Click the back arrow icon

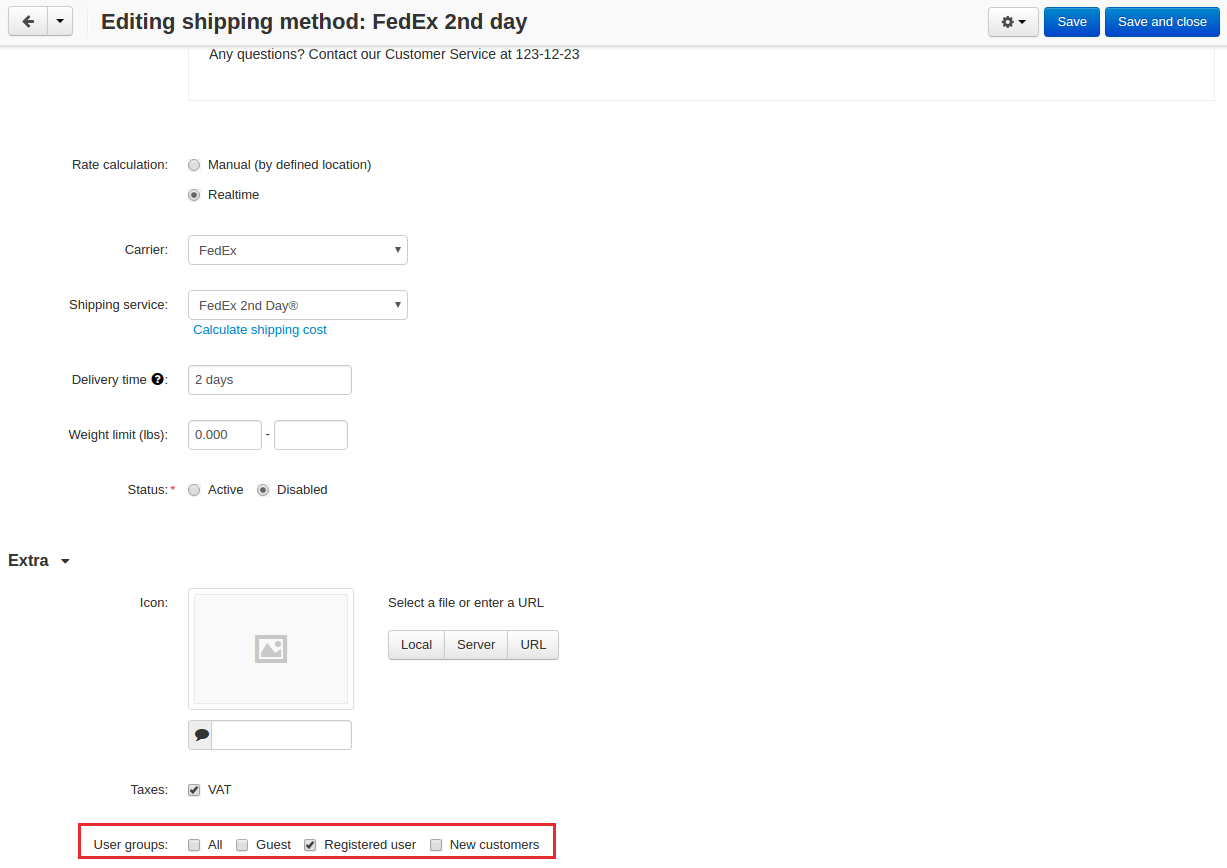(28, 21)
